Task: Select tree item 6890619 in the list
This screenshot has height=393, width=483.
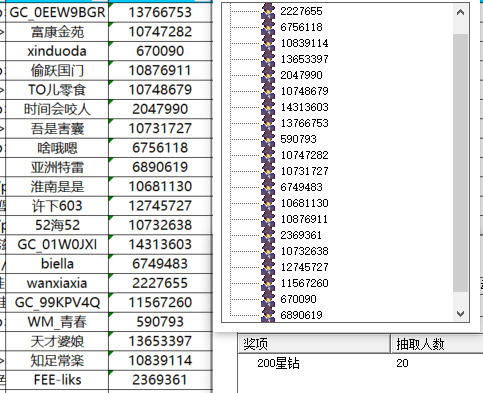Action: point(301,315)
